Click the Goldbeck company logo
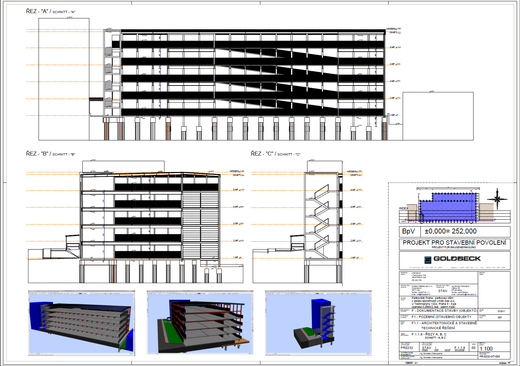520x366 pixels. (452, 259)
